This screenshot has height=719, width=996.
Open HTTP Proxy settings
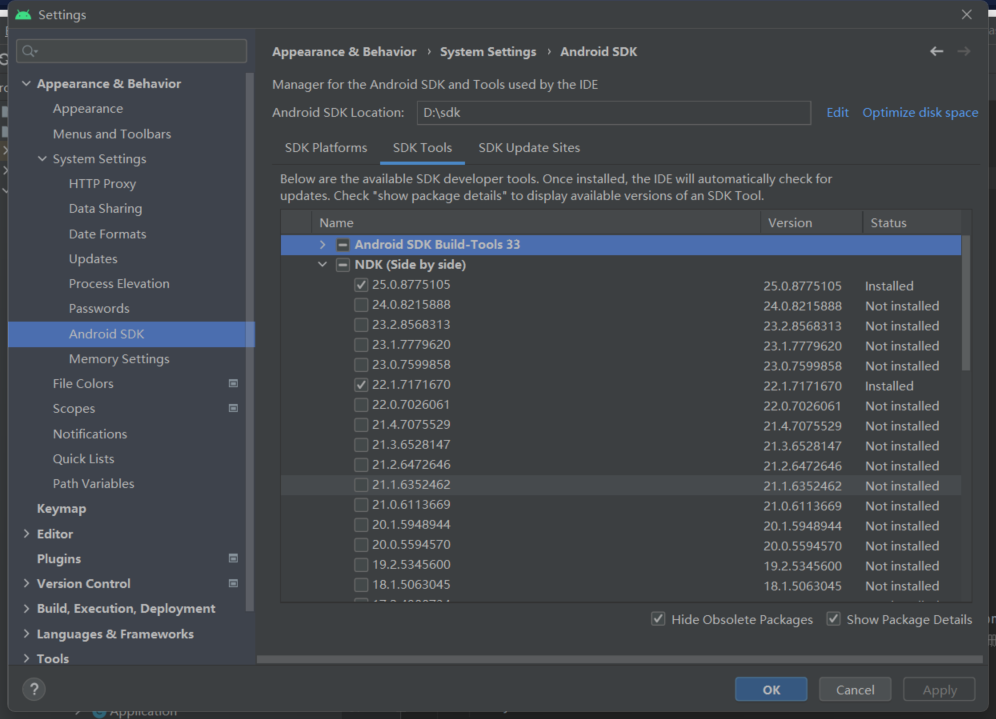coord(102,184)
